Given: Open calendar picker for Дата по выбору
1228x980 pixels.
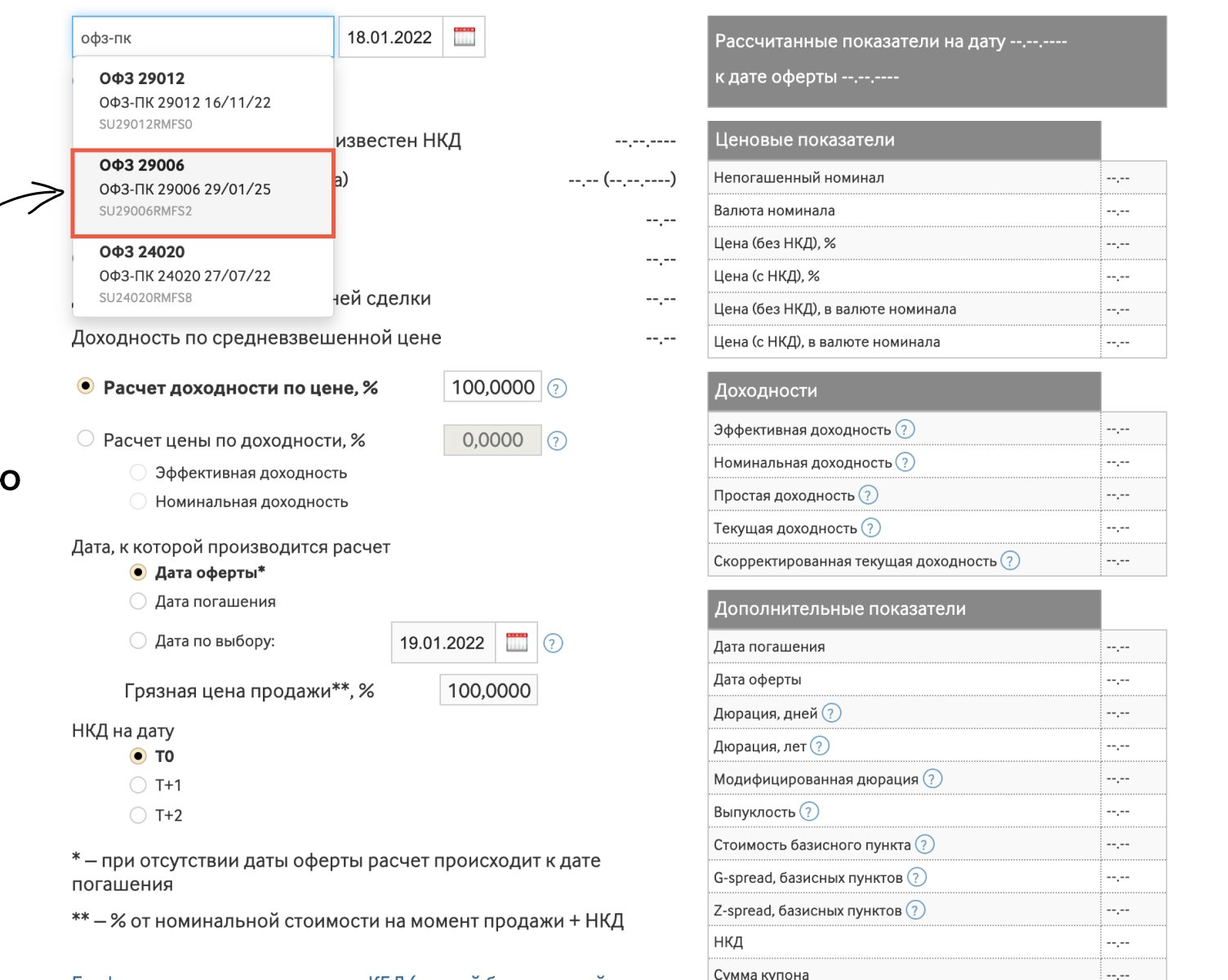Looking at the screenshot, I should 517,643.
